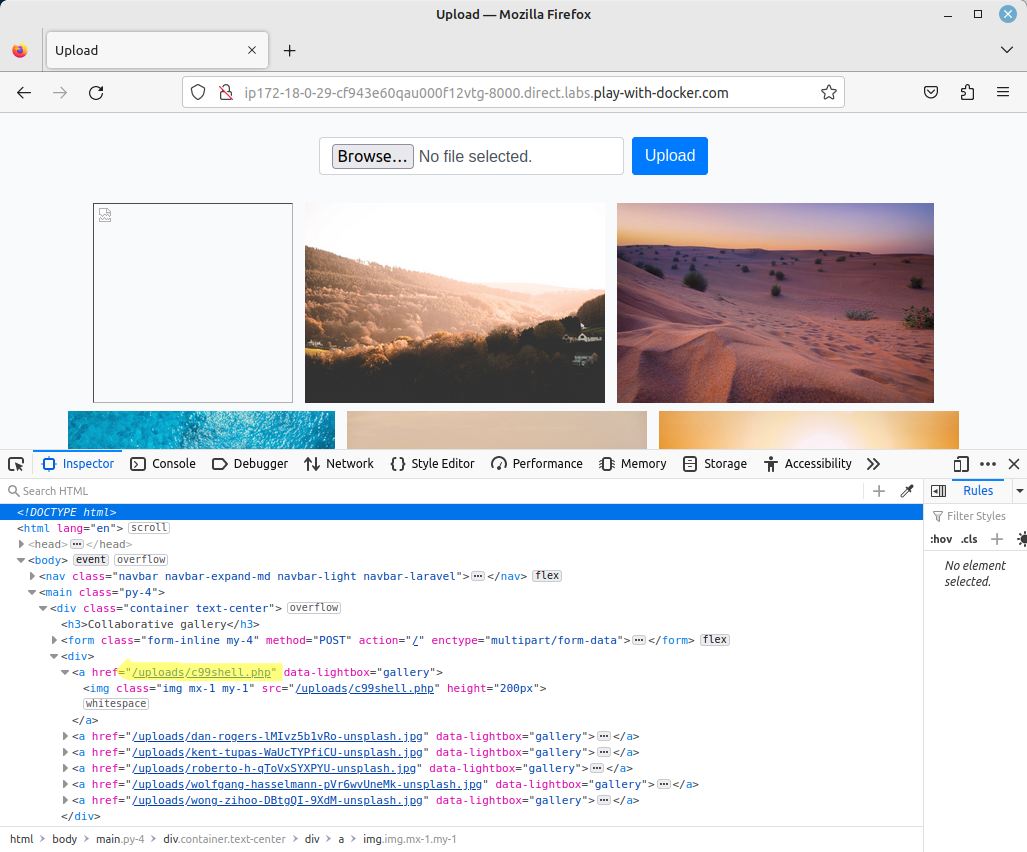Collapse the main py-4 element

(x=32, y=592)
